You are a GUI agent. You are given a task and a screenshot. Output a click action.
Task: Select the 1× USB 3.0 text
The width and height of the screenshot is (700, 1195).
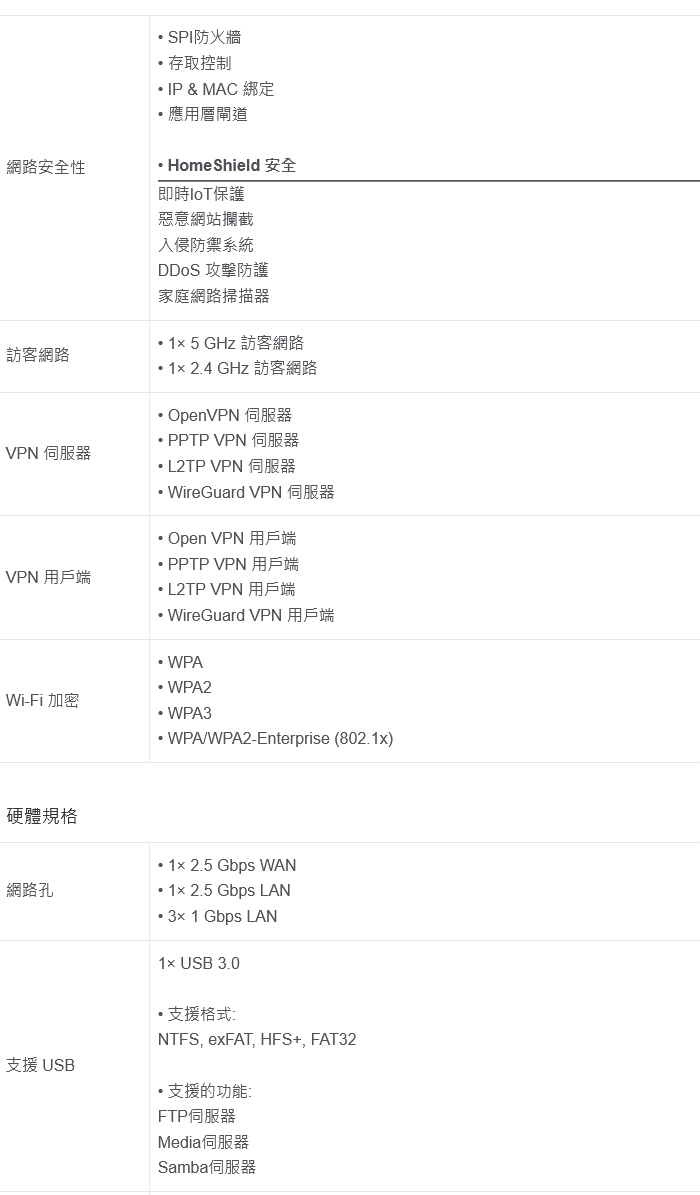[x=199, y=963]
